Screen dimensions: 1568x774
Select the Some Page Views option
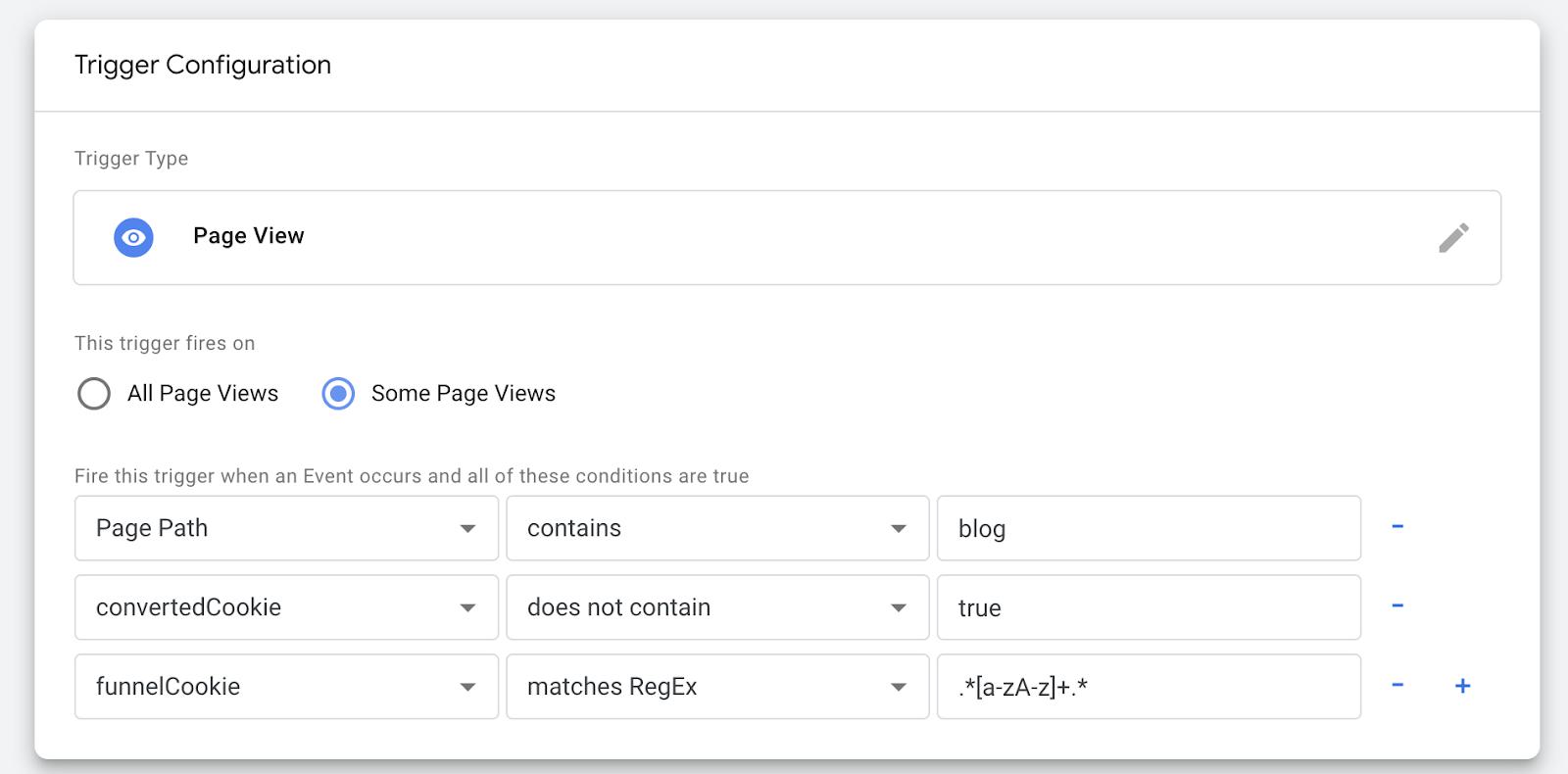tap(338, 394)
